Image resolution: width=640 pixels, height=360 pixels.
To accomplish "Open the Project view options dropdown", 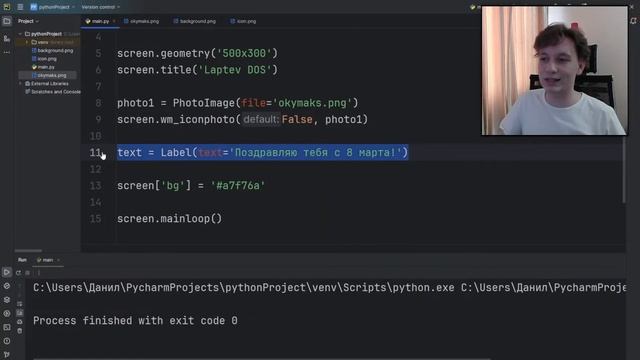I will 28,21.
